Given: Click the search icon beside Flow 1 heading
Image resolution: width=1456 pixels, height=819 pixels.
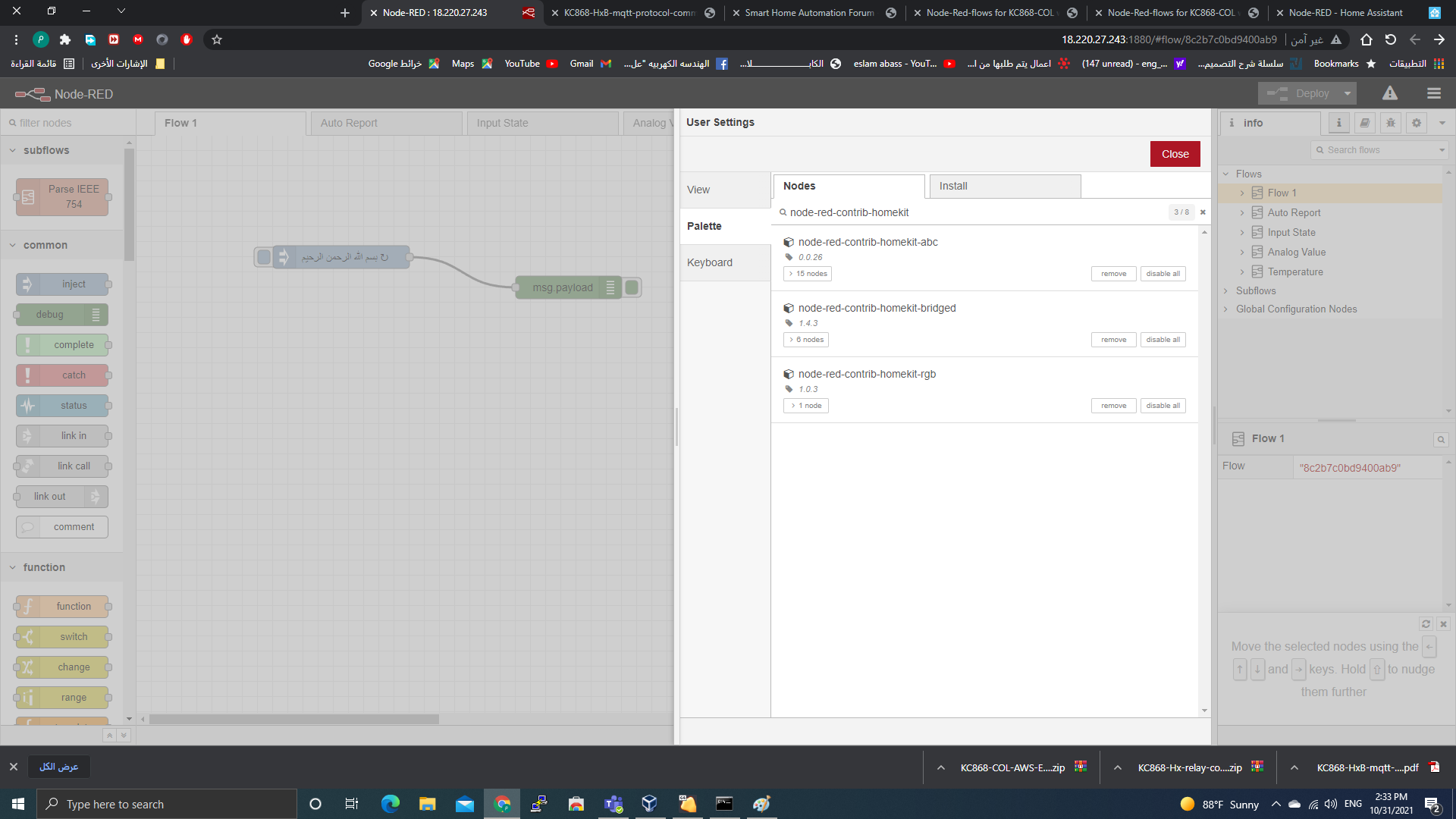Looking at the screenshot, I should [1441, 440].
